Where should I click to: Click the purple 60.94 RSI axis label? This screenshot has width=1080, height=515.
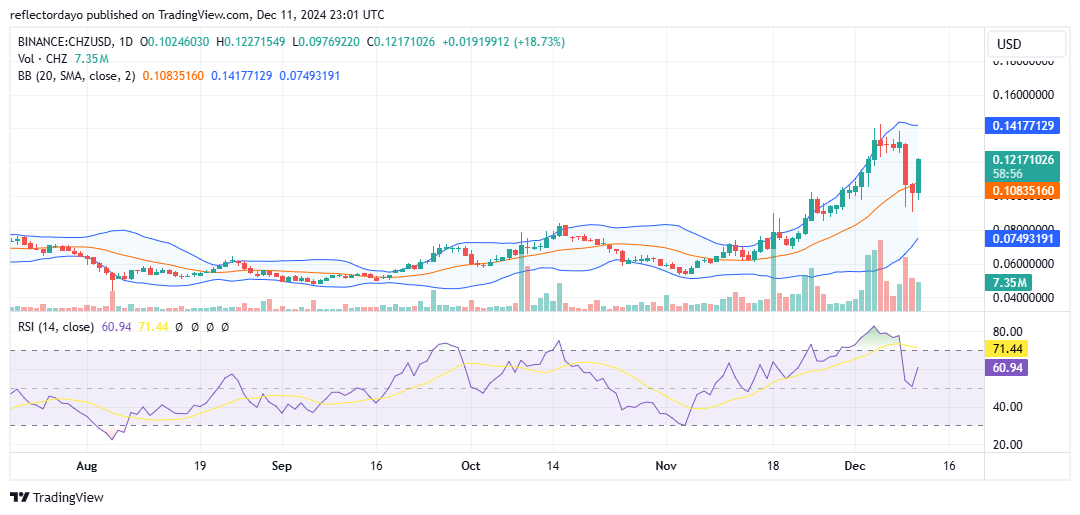[x=1008, y=368]
